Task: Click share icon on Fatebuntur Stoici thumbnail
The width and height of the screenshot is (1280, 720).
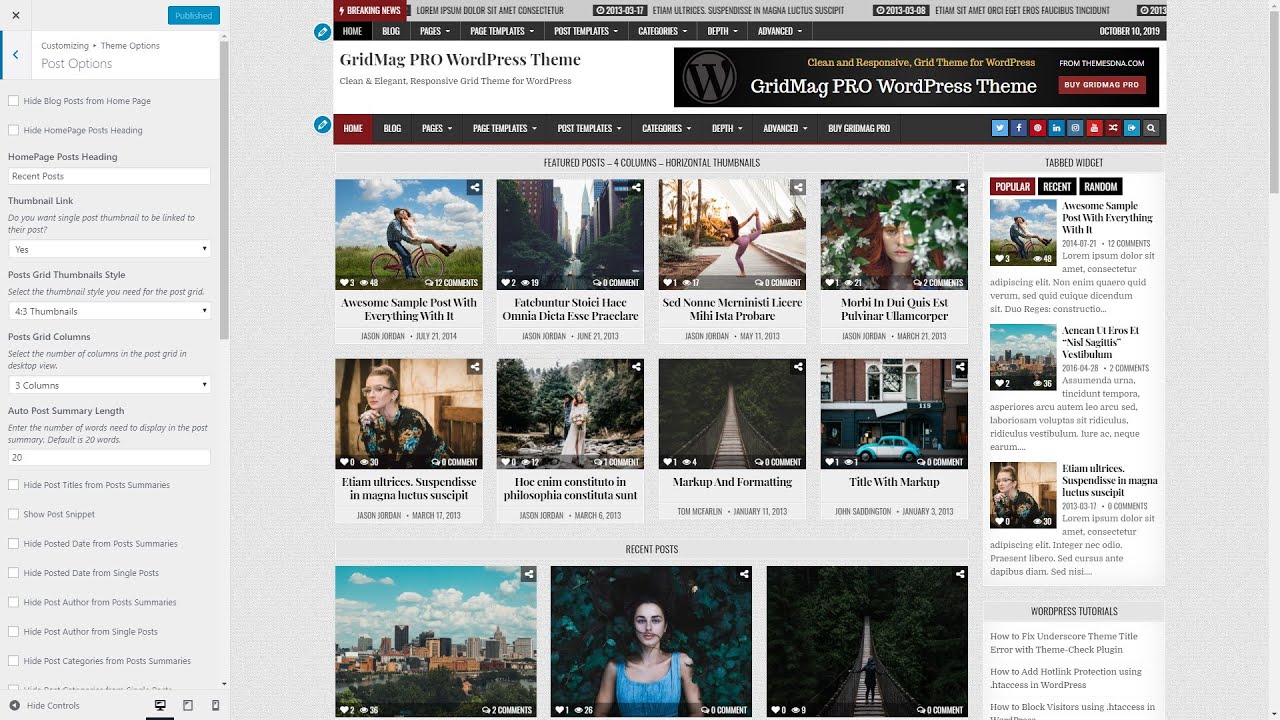Action: pyautogui.click(x=636, y=187)
